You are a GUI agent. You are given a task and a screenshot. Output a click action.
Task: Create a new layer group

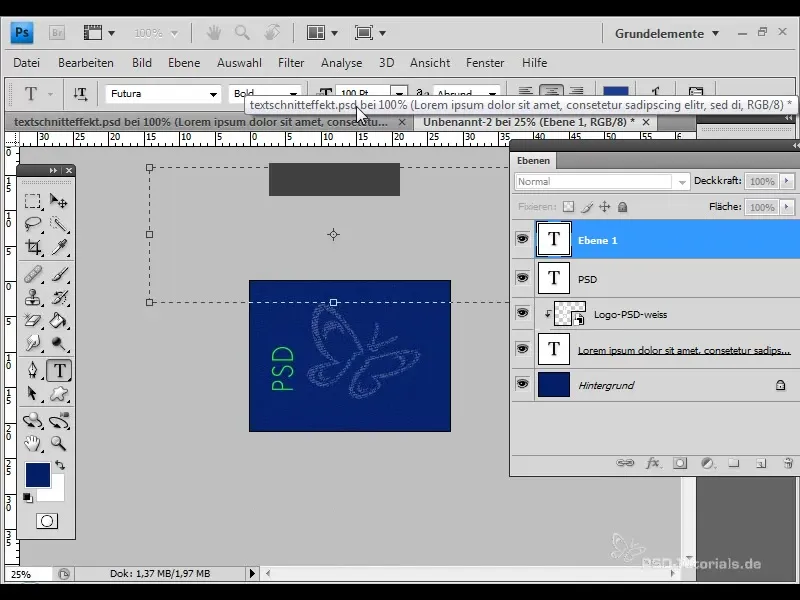tap(734, 463)
